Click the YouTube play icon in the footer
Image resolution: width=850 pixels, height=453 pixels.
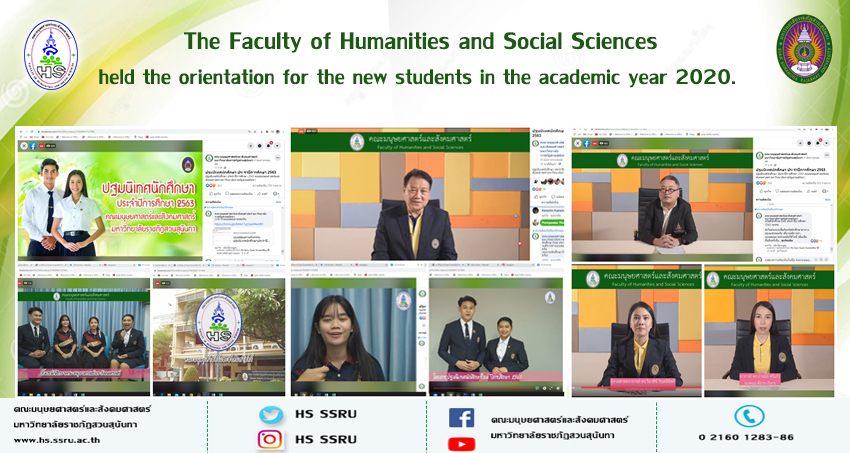[461, 443]
